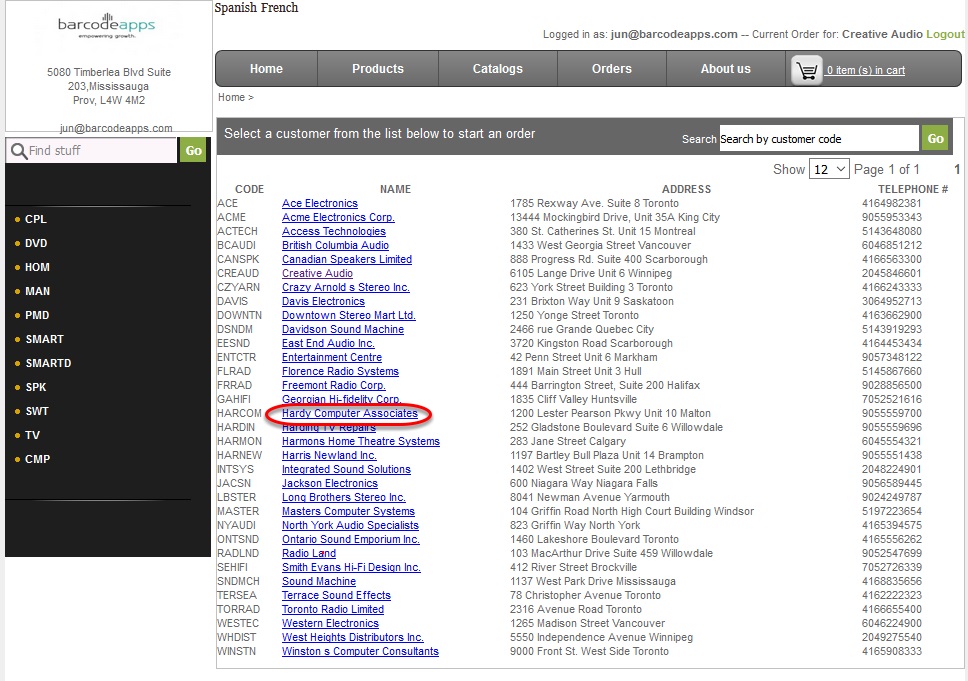This screenshot has width=968, height=681.
Task: Choose customer Masters Computer Systems
Action: tap(348, 511)
